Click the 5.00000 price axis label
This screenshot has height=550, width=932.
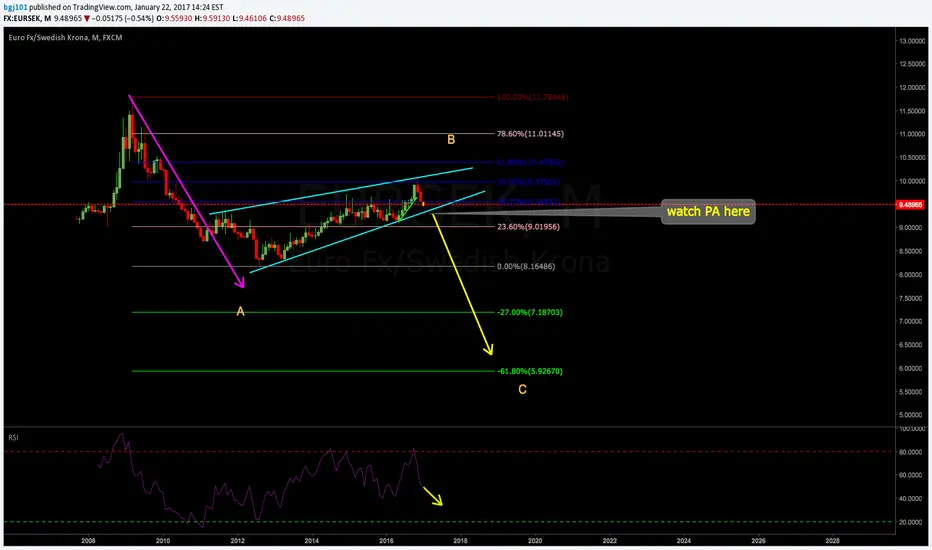pos(912,415)
